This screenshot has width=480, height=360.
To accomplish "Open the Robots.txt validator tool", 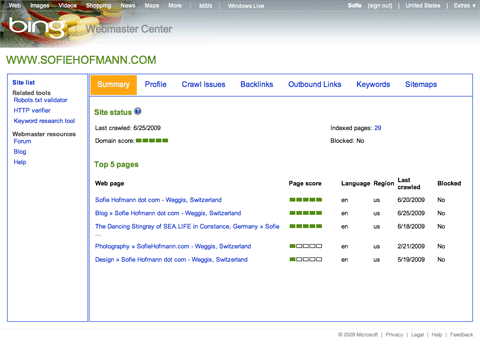I will [x=40, y=100].
